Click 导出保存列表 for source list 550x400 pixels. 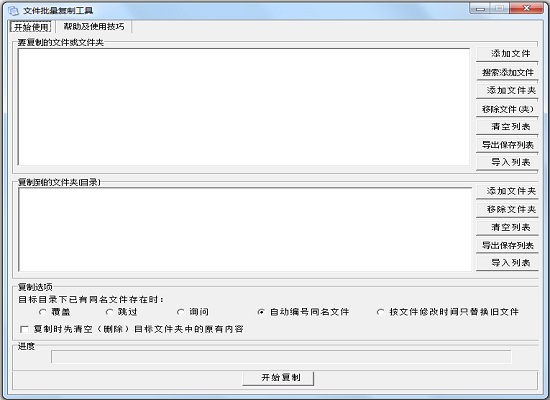point(507,145)
